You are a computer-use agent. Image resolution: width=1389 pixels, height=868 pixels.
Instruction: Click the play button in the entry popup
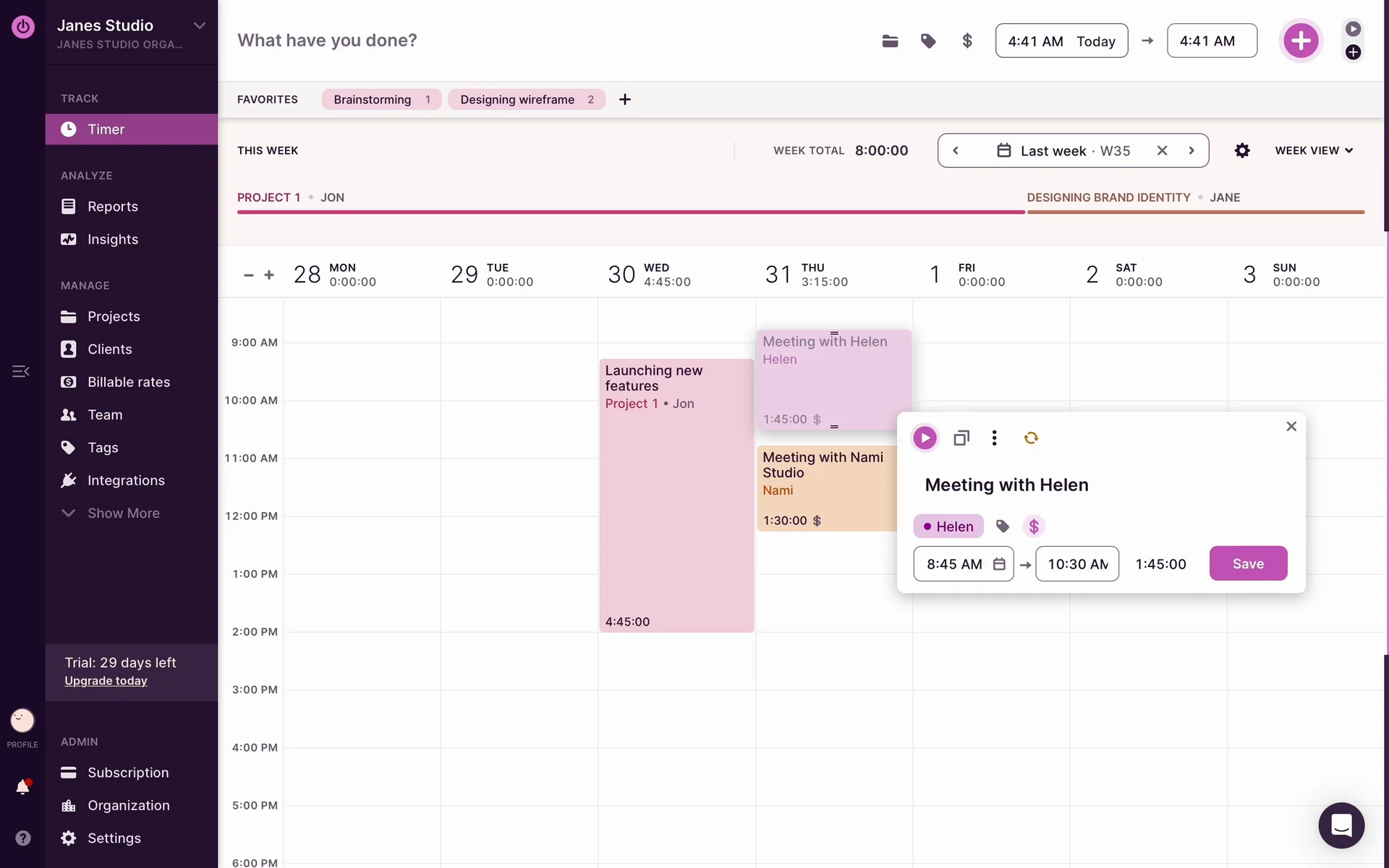point(924,438)
